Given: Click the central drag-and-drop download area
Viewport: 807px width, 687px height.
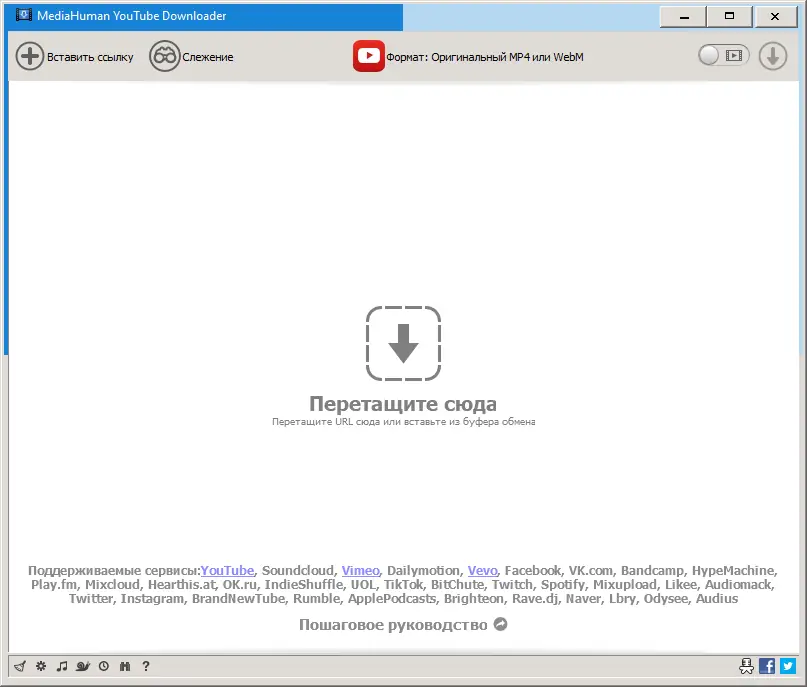Looking at the screenshot, I should tap(404, 345).
